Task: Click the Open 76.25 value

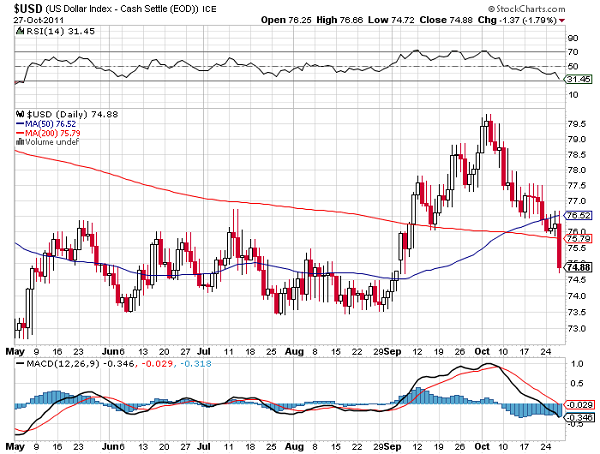Action: 287,20
